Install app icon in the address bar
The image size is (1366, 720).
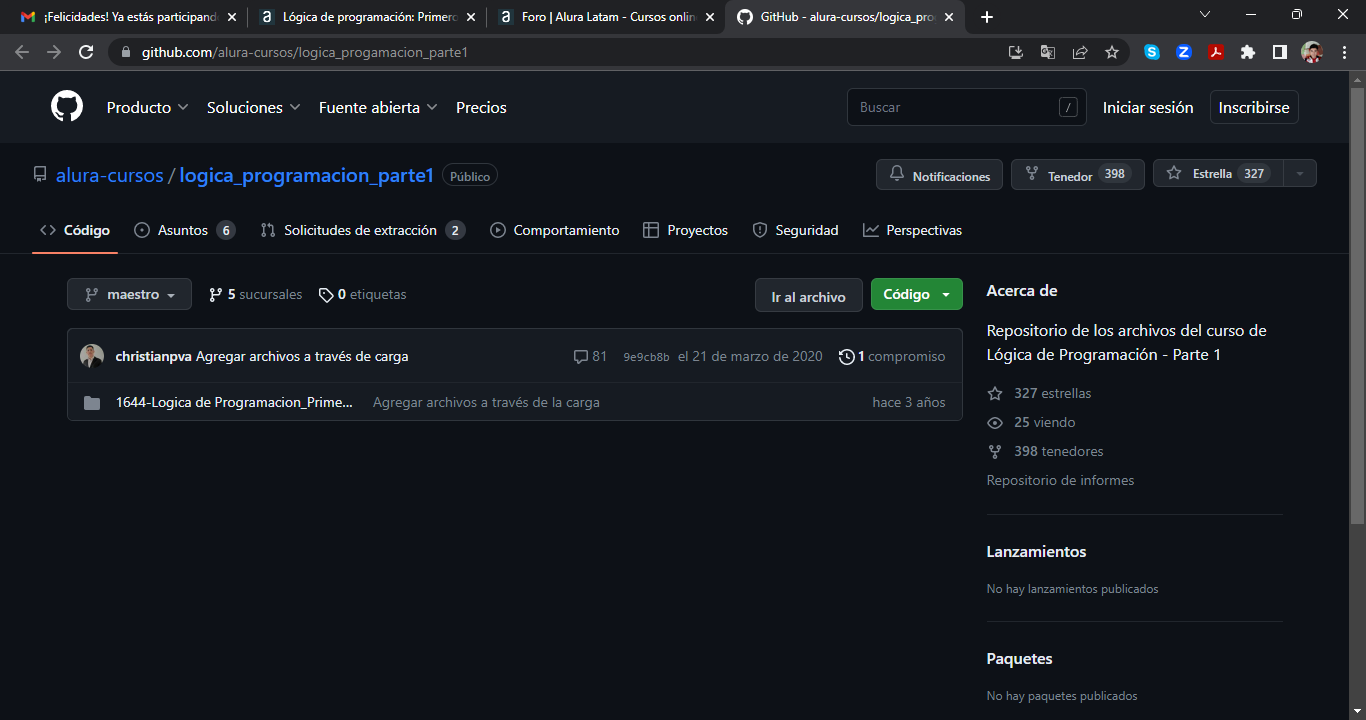pos(1016,52)
